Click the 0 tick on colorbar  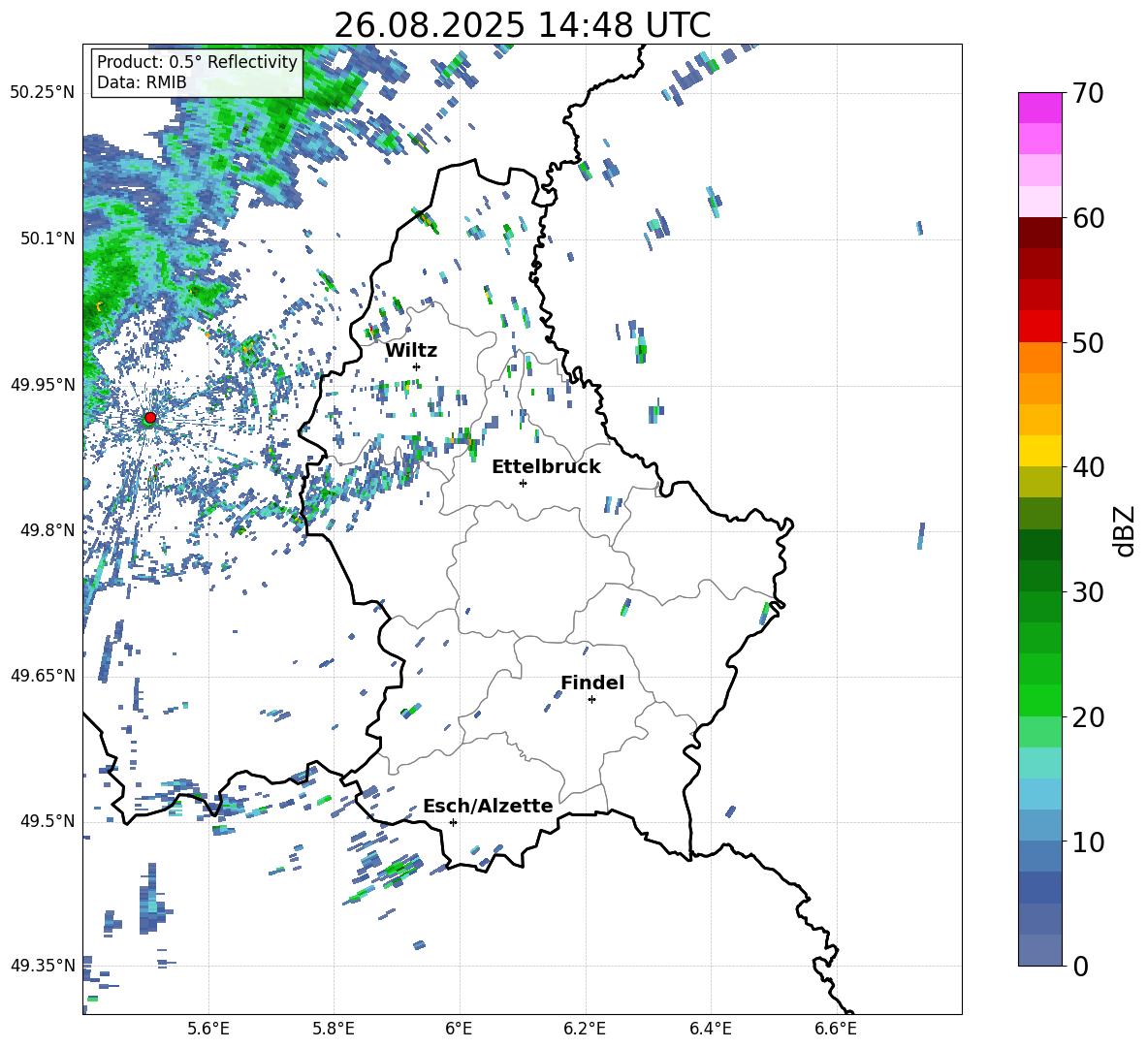click(x=1079, y=966)
